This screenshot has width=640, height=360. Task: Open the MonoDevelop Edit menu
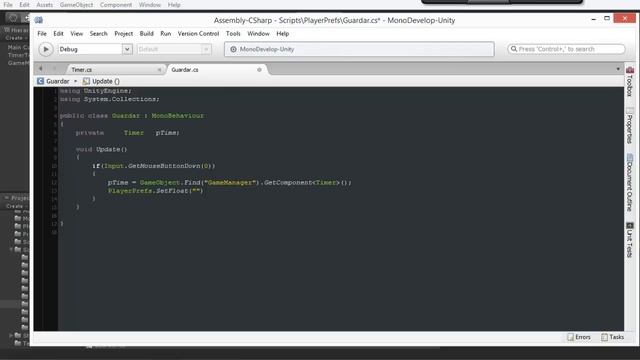pos(58,33)
